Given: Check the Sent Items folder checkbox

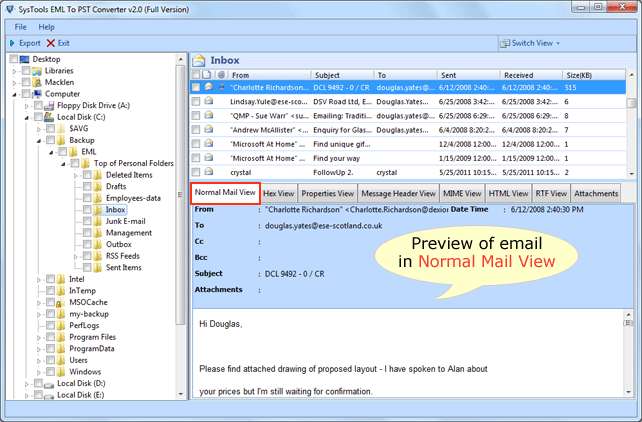Looking at the screenshot, I should click(x=87, y=267).
